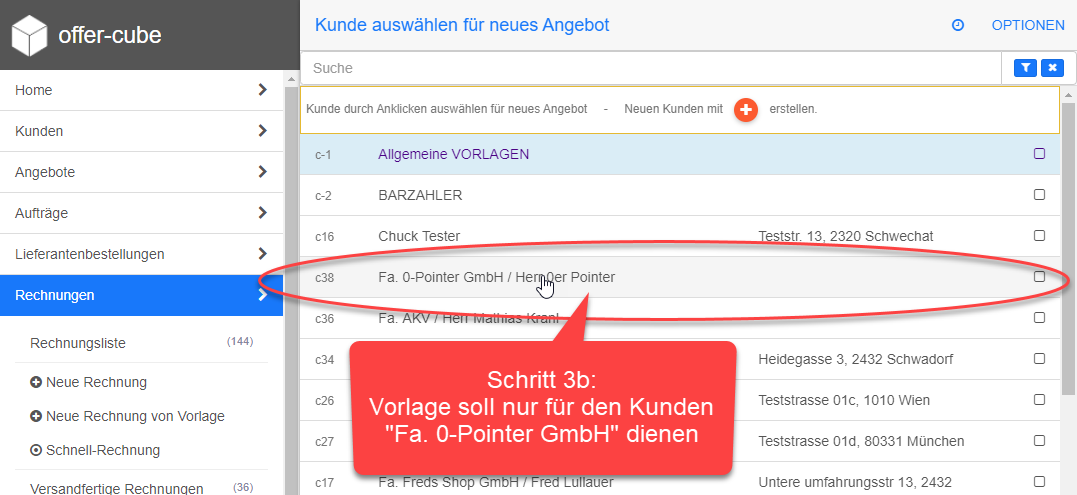Click the Schnell-Rechnung target icon
Viewport: 1077px width, 495px height.
[36, 451]
